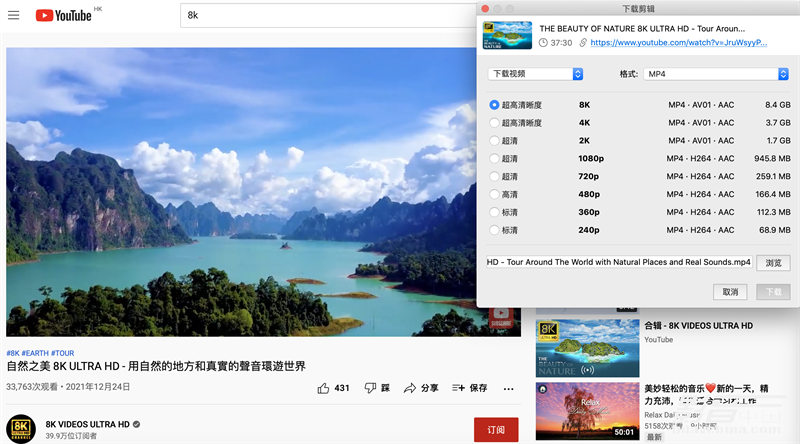This screenshot has height=444, width=800.
Task: Click the clock duration icon in dialog
Action: pyautogui.click(x=543, y=43)
